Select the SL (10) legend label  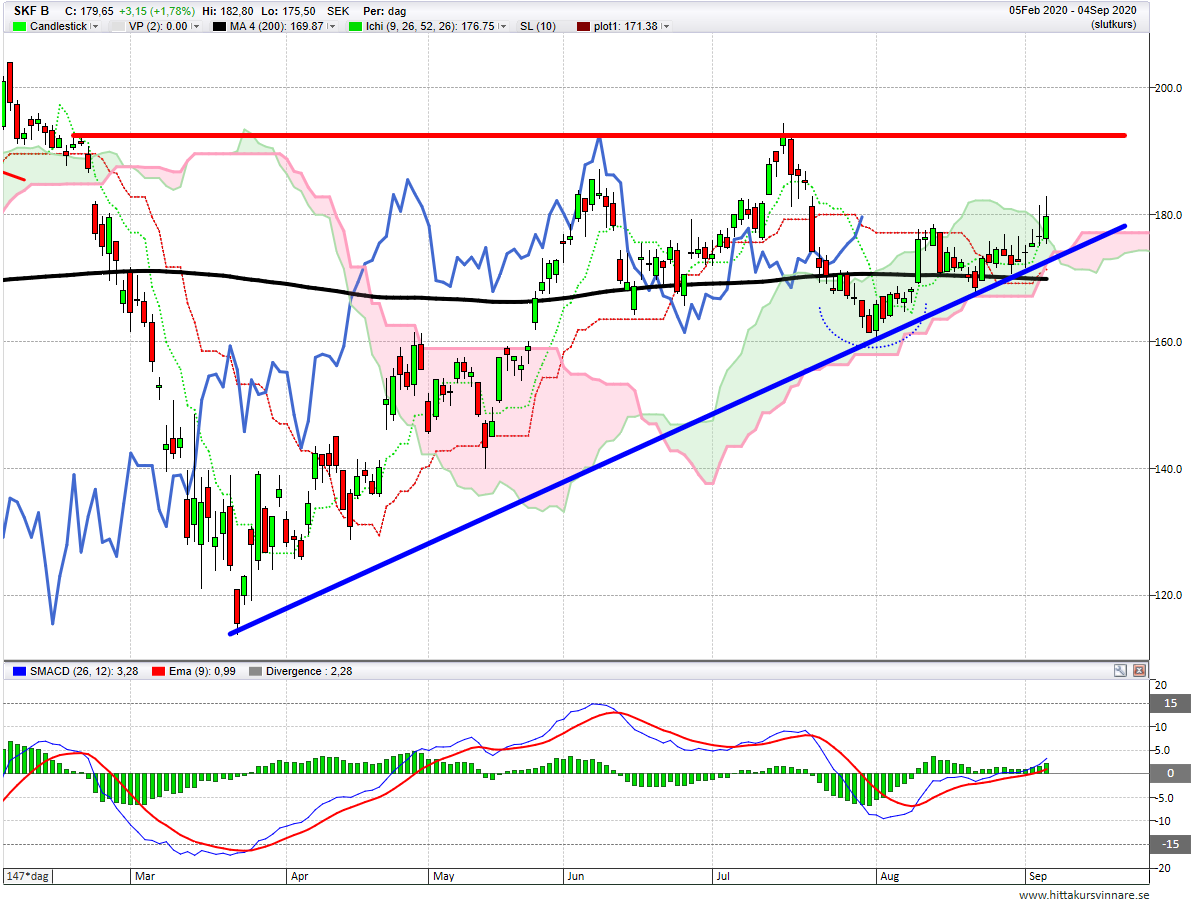pos(538,27)
